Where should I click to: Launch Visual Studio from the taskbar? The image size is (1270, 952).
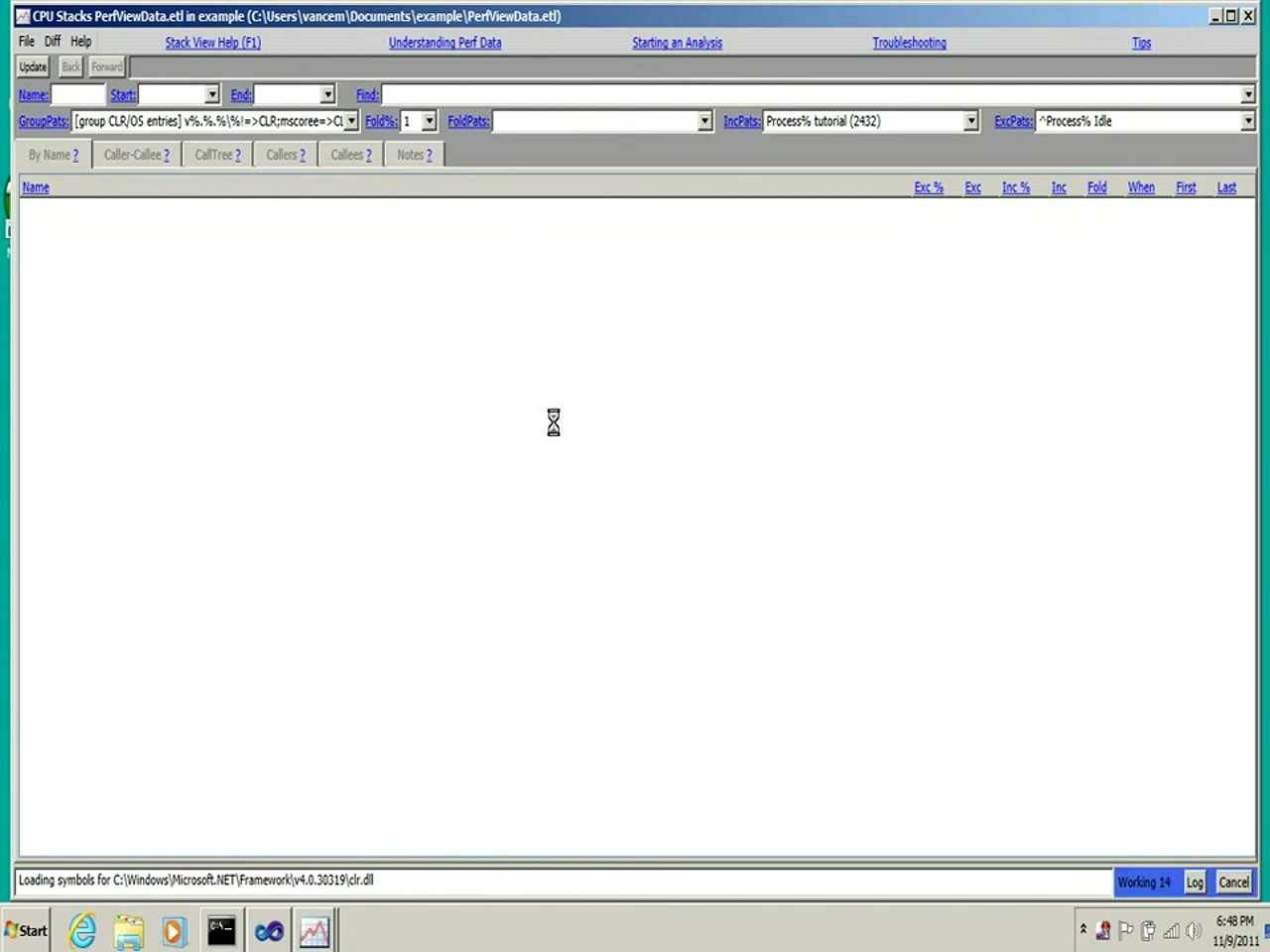click(268, 930)
